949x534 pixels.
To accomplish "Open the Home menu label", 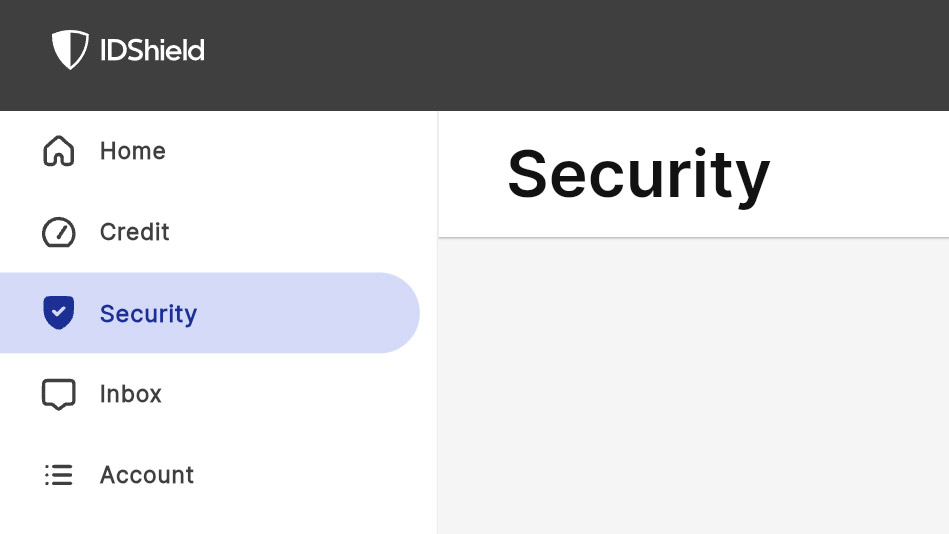I will point(133,151).
